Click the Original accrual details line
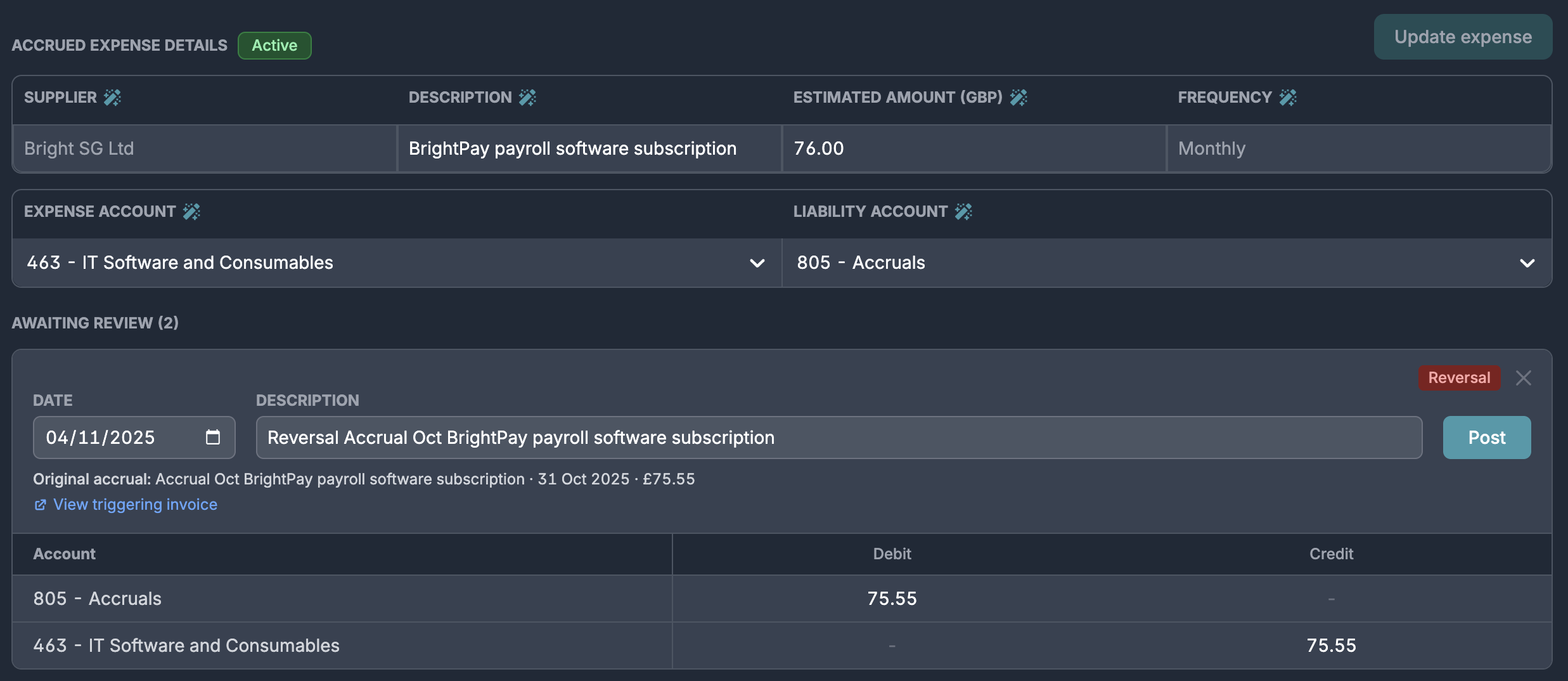The height and width of the screenshot is (681, 1568). pyautogui.click(x=364, y=479)
